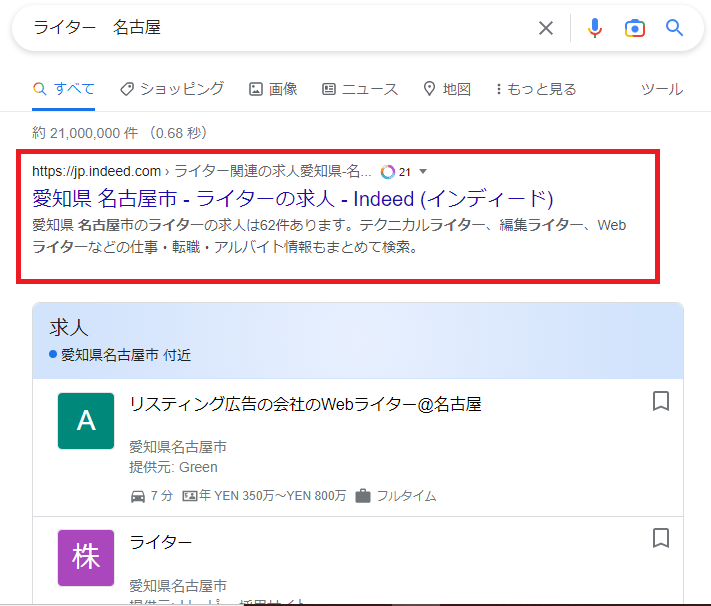Switch to the 画像 tab
This screenshot has height=606, width=711.
(273, 89)
